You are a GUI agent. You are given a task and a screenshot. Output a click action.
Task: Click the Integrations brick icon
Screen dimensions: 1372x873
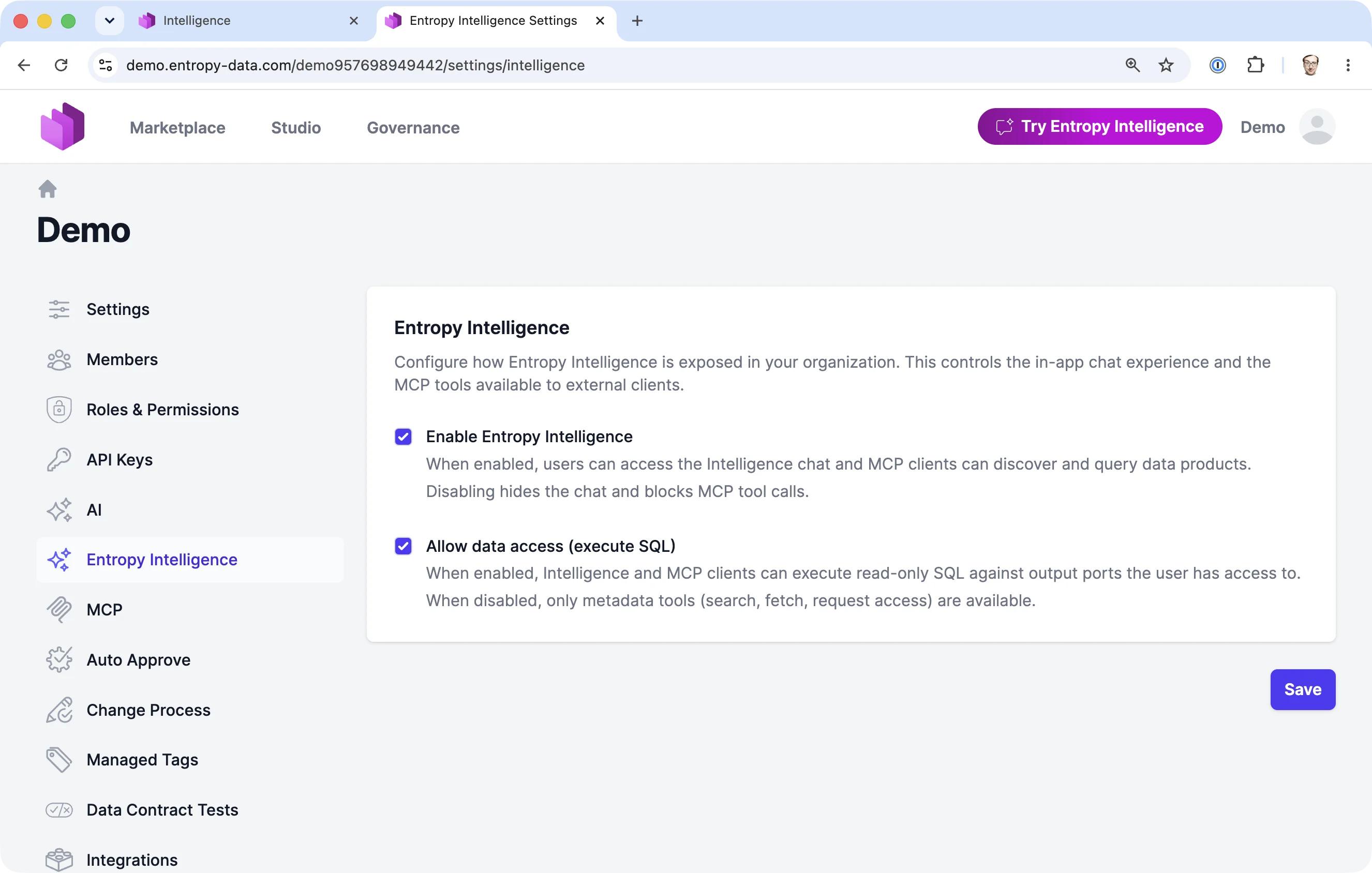click(58, 860)
